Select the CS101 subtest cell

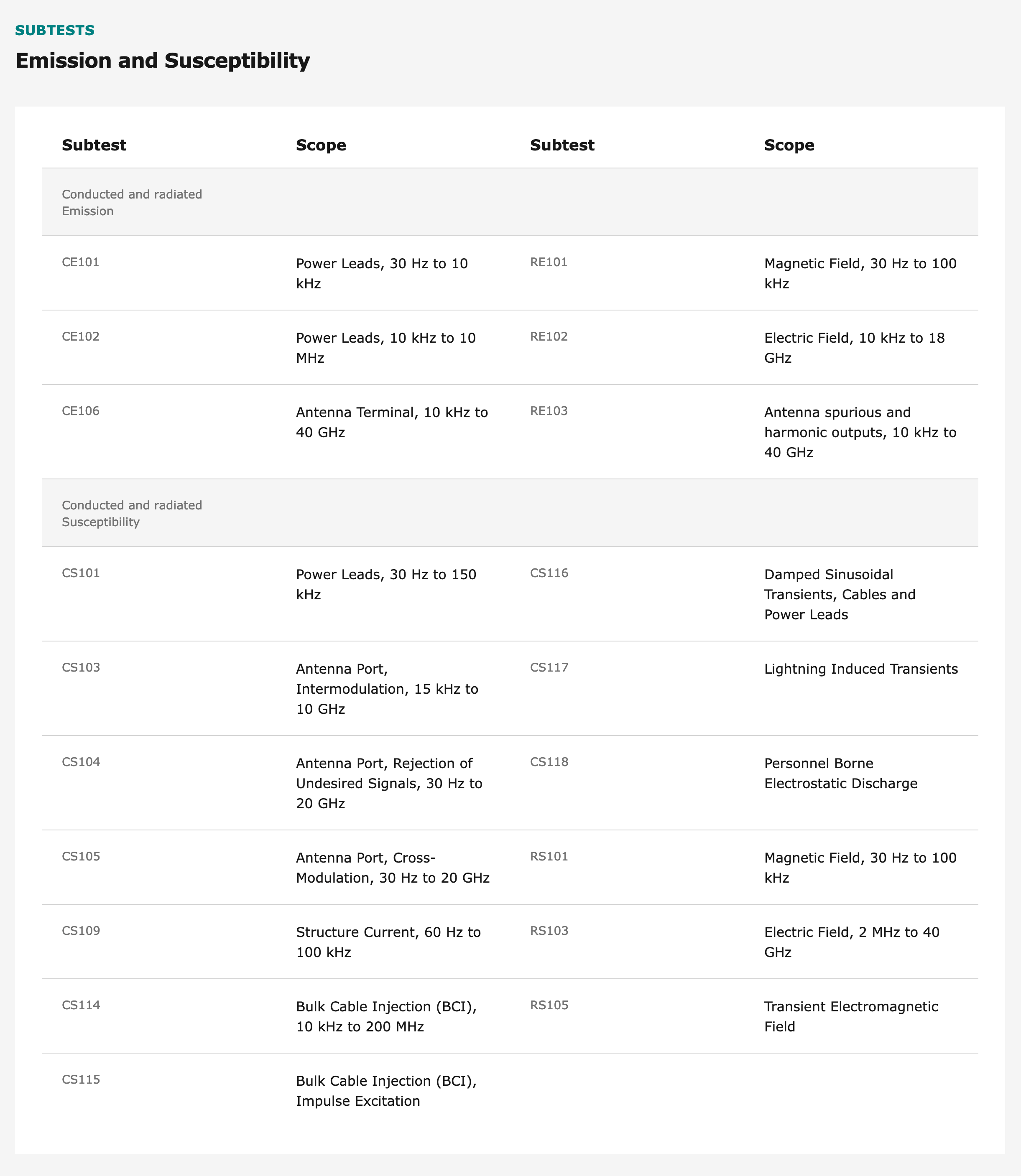[81, 573]
